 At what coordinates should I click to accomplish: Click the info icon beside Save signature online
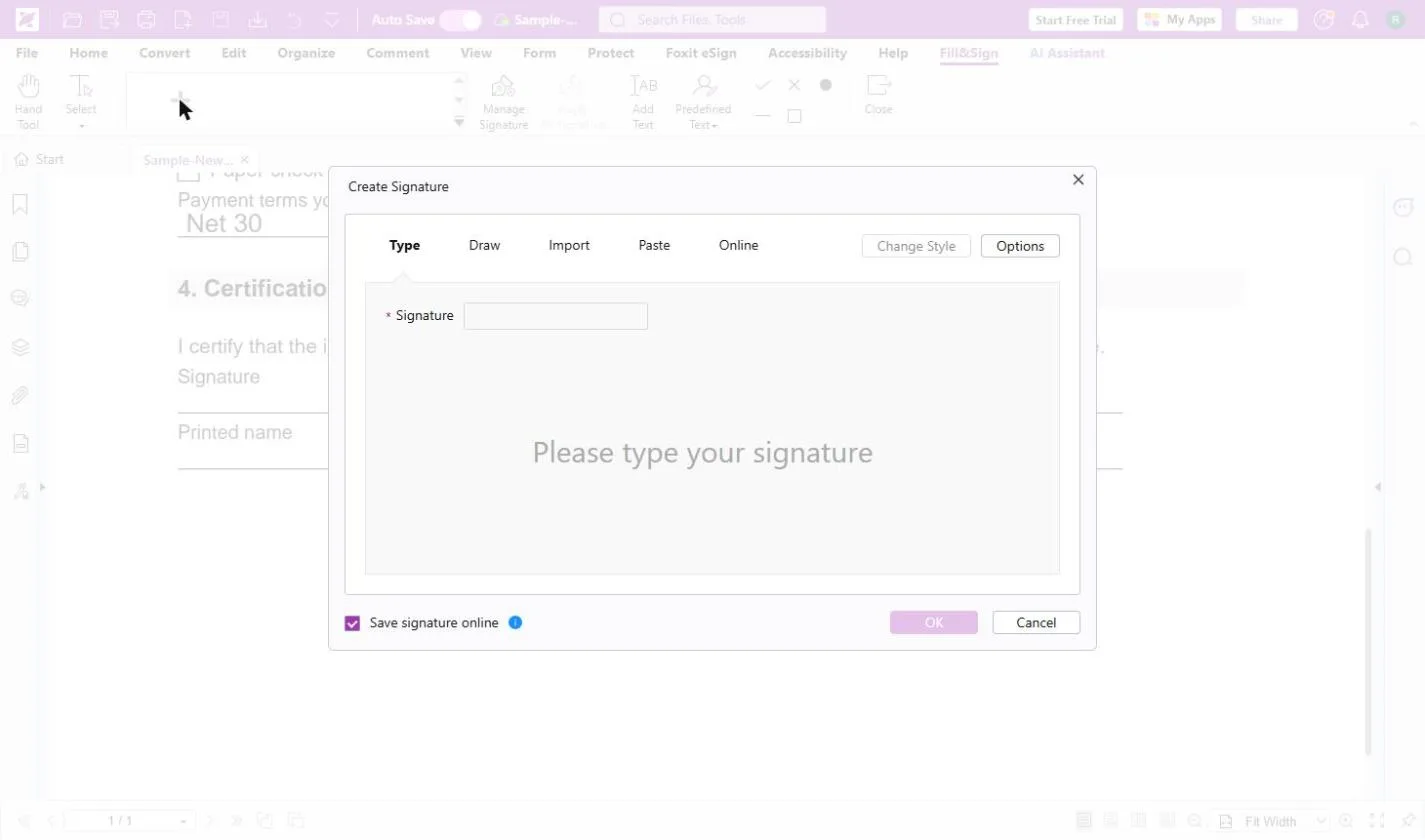(515, 622)
